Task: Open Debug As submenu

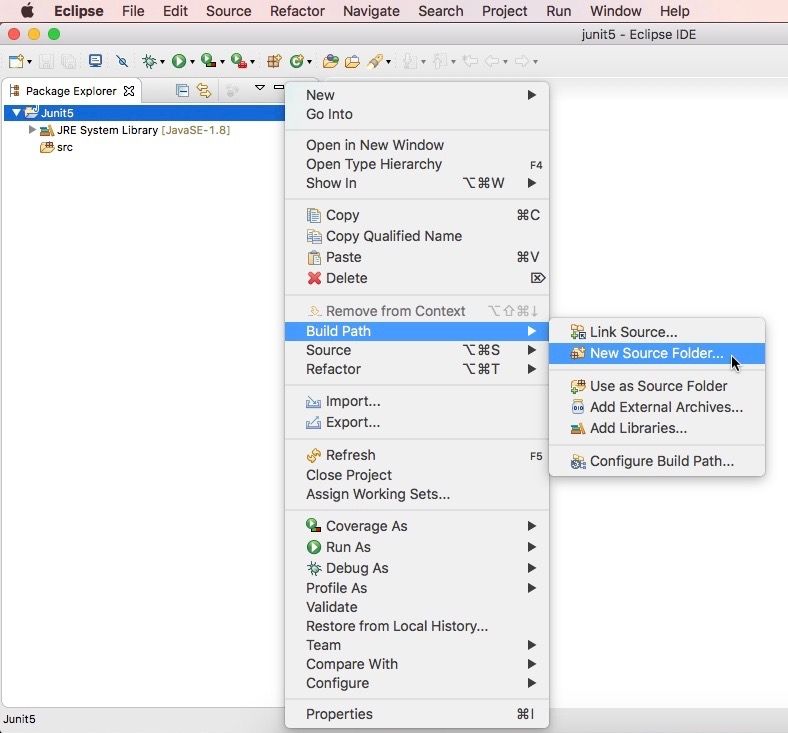Action: click(x=417, y=568)
